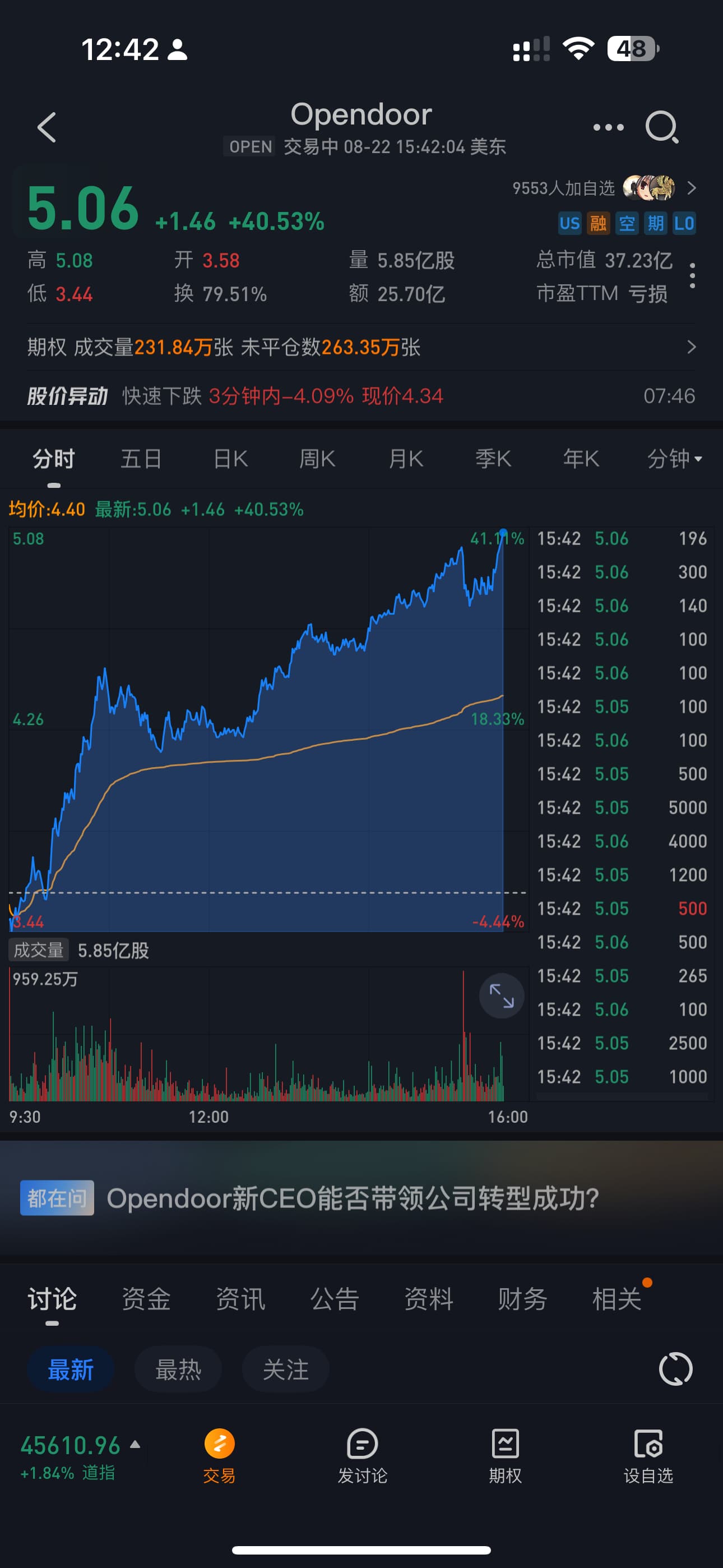The image size is (723, 1568).
Task: Tap the large 5.06 current price
Action: [x=84, y=208]
